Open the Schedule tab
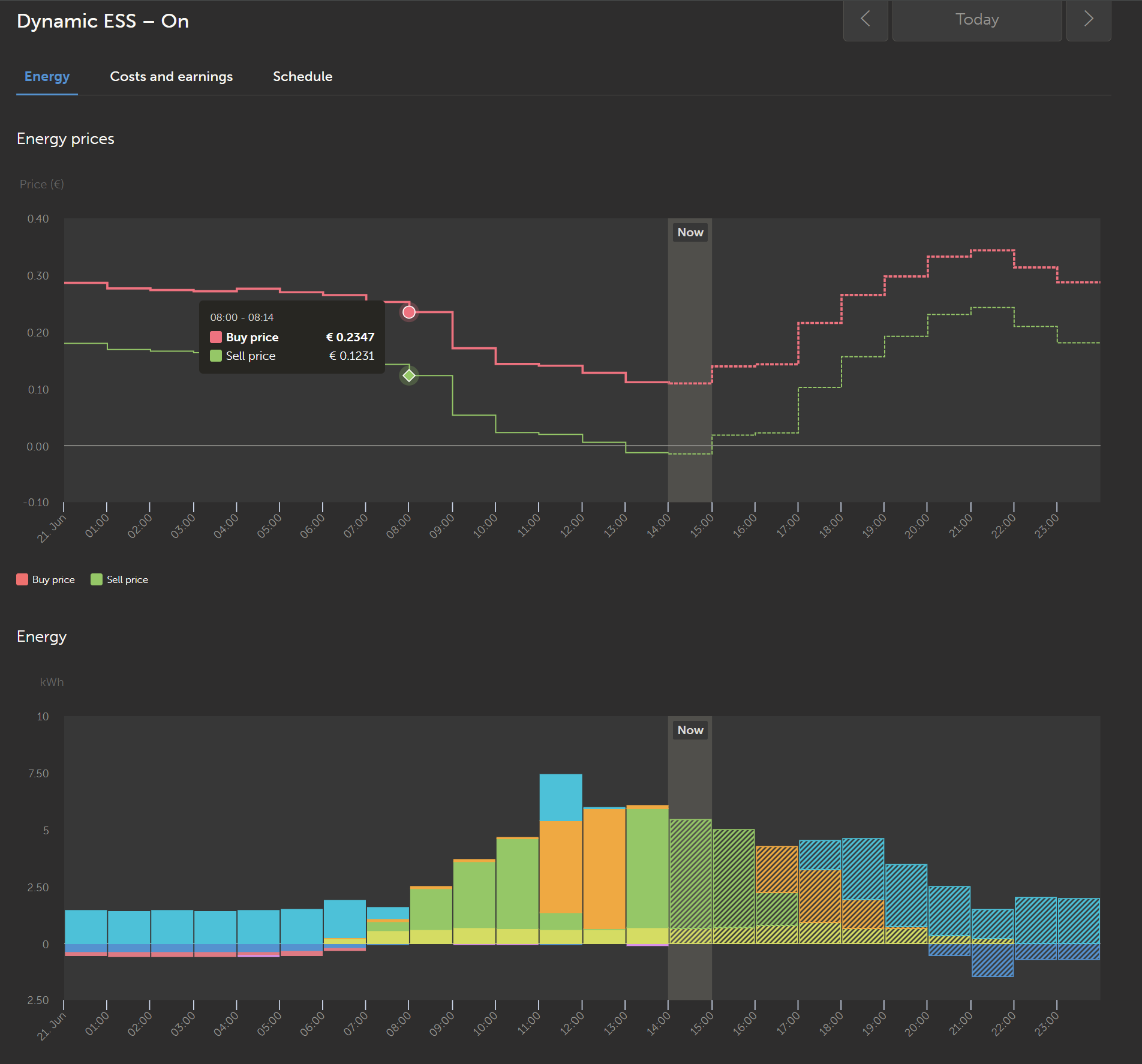 tap(302, 77)
